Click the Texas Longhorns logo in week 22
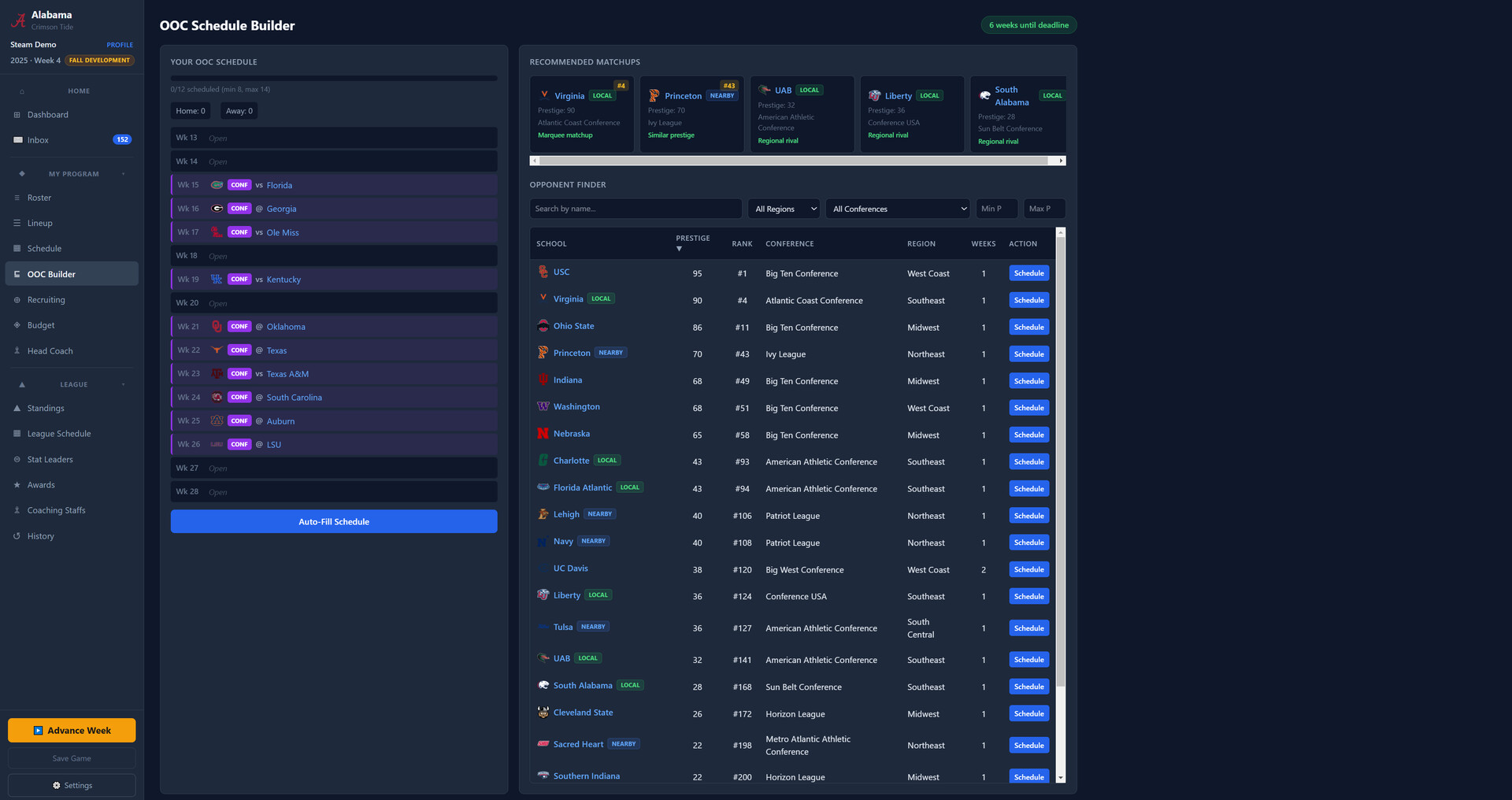 [217, 350]
